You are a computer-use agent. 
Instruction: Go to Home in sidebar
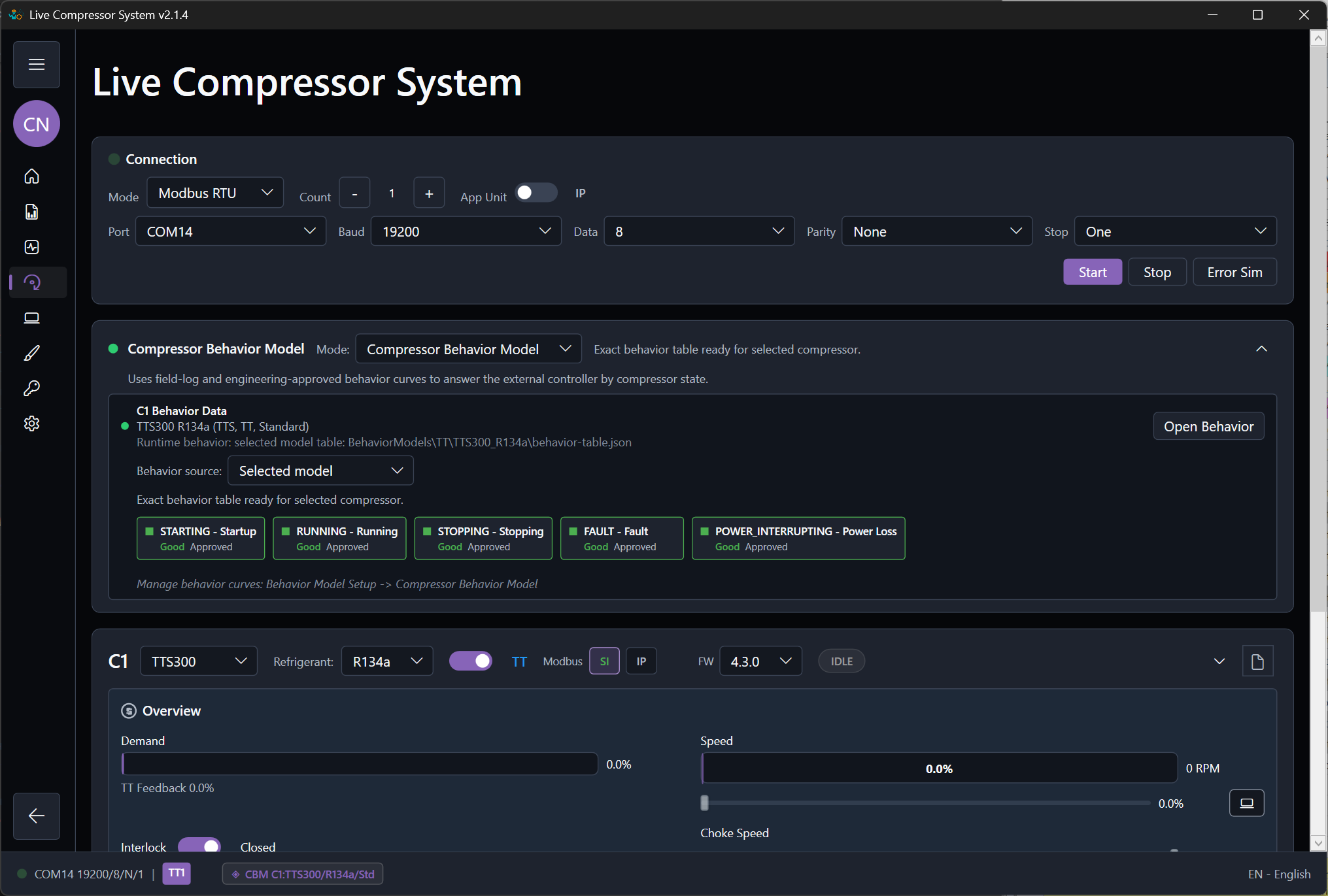(x=32, y=176)
